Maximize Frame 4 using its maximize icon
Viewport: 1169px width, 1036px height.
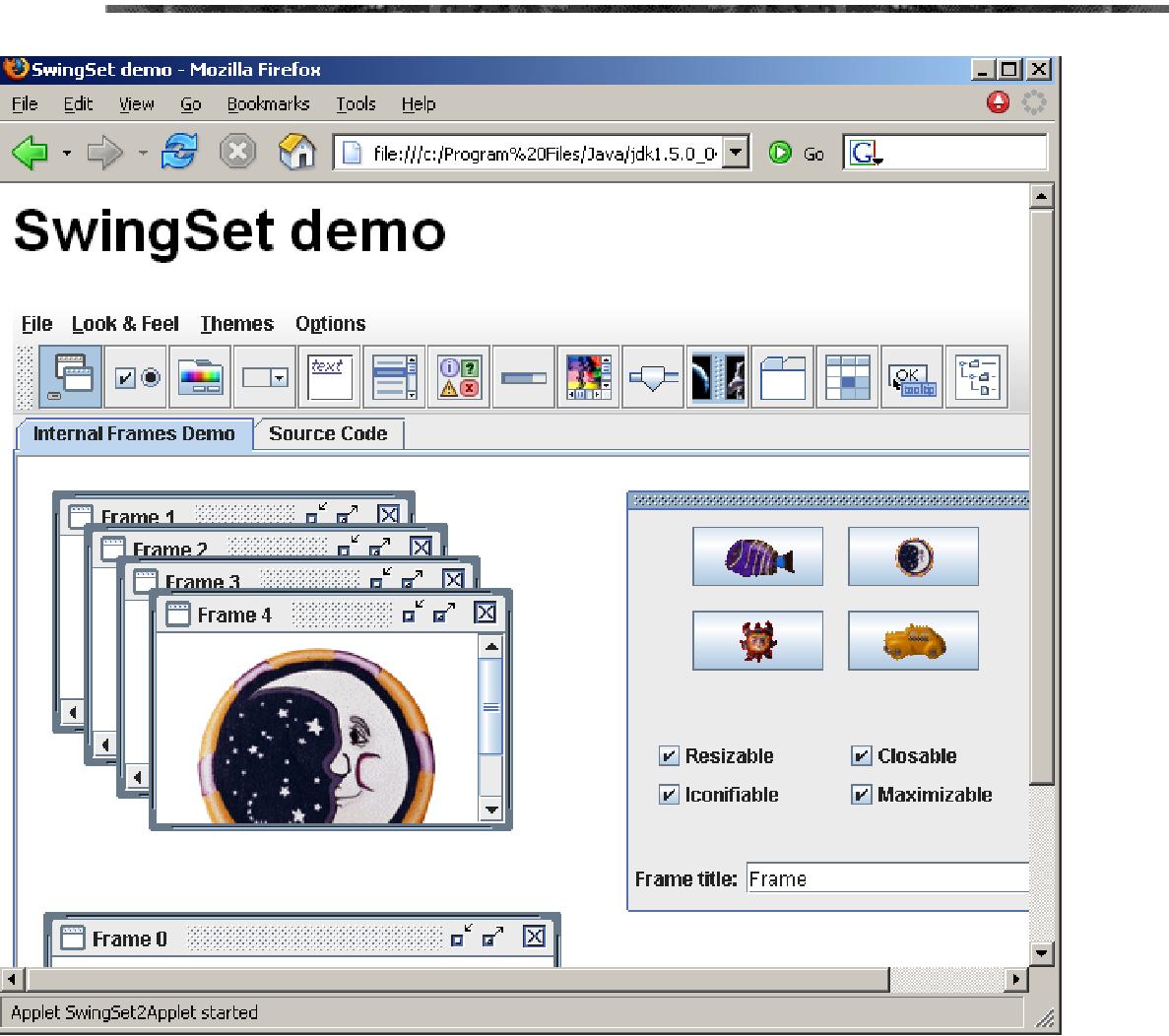point(444,613)
